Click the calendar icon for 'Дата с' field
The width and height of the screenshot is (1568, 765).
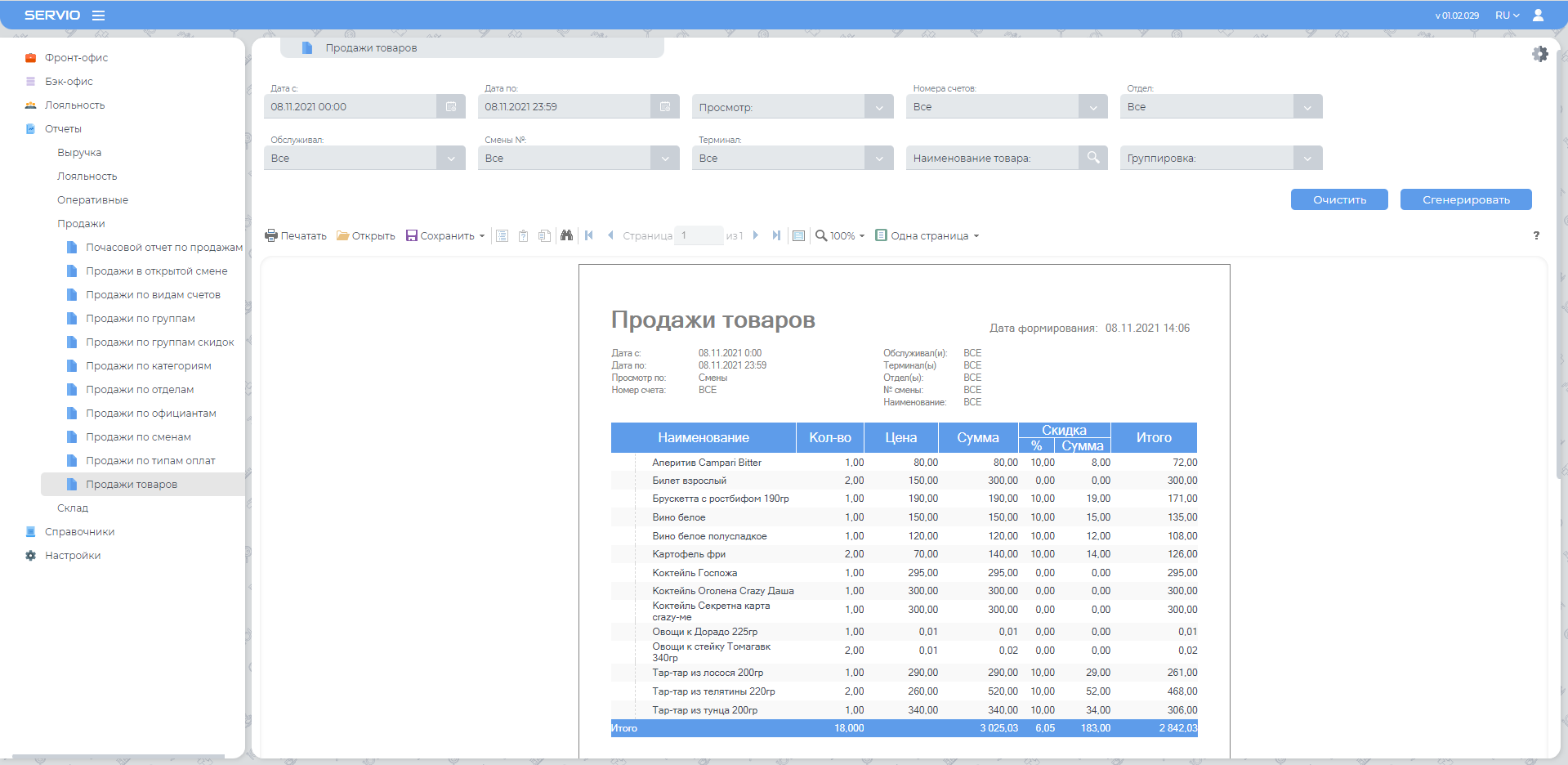pos(451,107)
